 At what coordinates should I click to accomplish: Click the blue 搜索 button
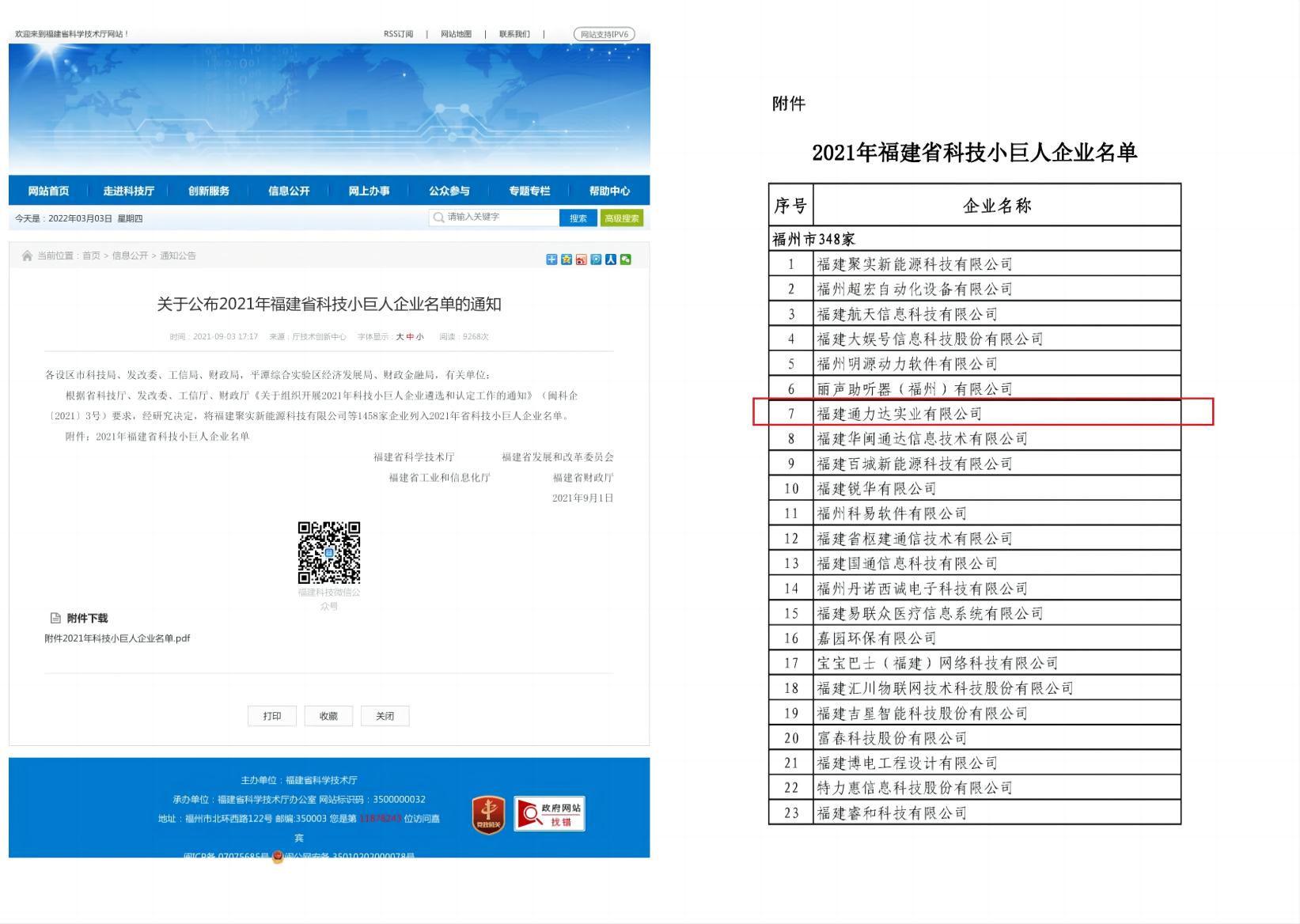click(578, 218)
